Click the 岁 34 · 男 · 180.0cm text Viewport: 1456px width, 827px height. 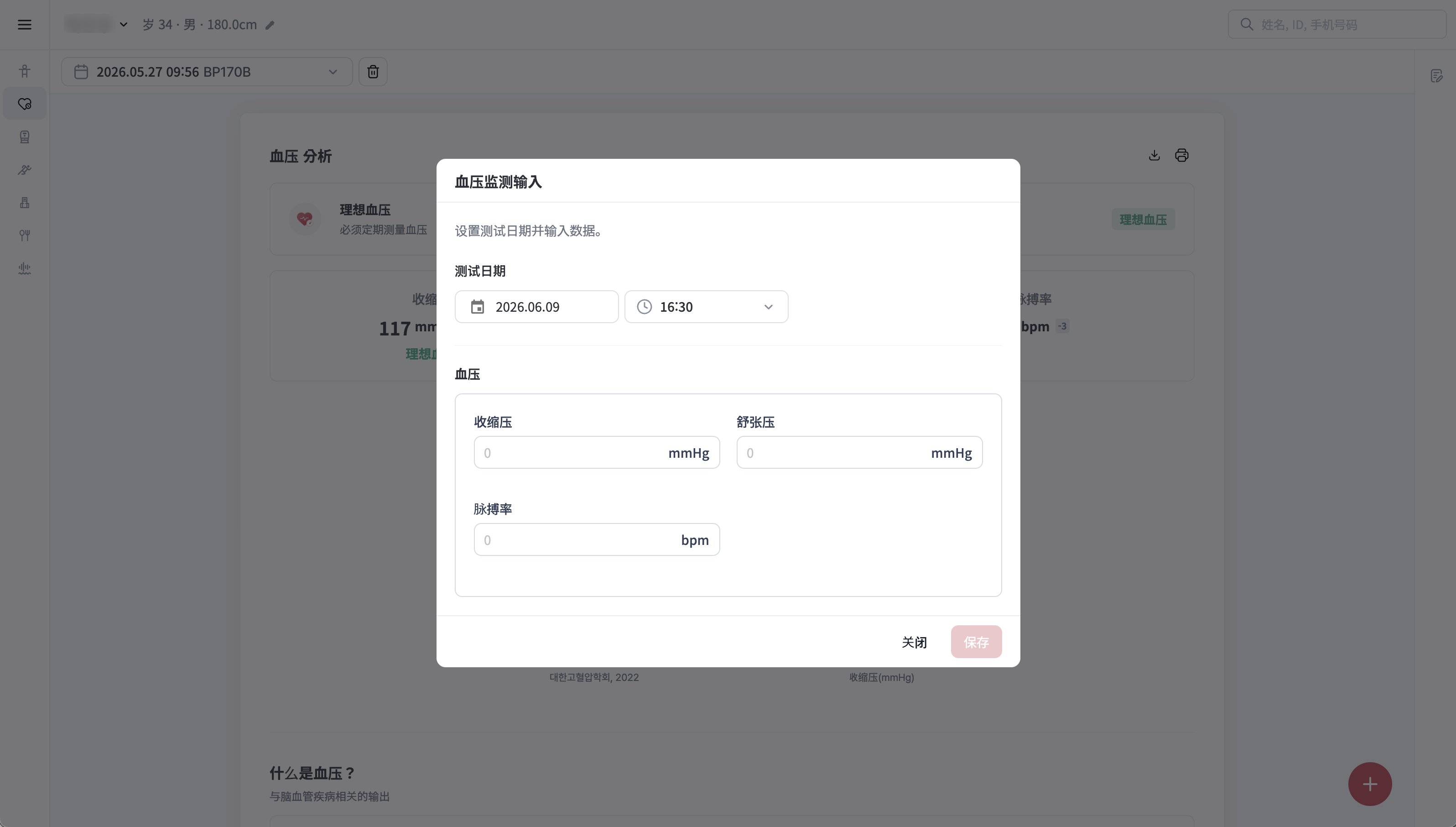(200, 25)
